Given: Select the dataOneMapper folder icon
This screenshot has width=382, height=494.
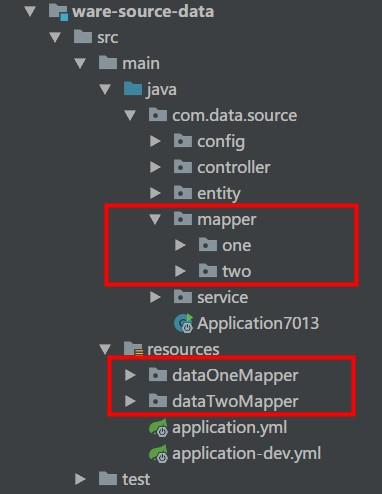Looking at the screenshot, I should pyautogui.click(x=158, y=375).
